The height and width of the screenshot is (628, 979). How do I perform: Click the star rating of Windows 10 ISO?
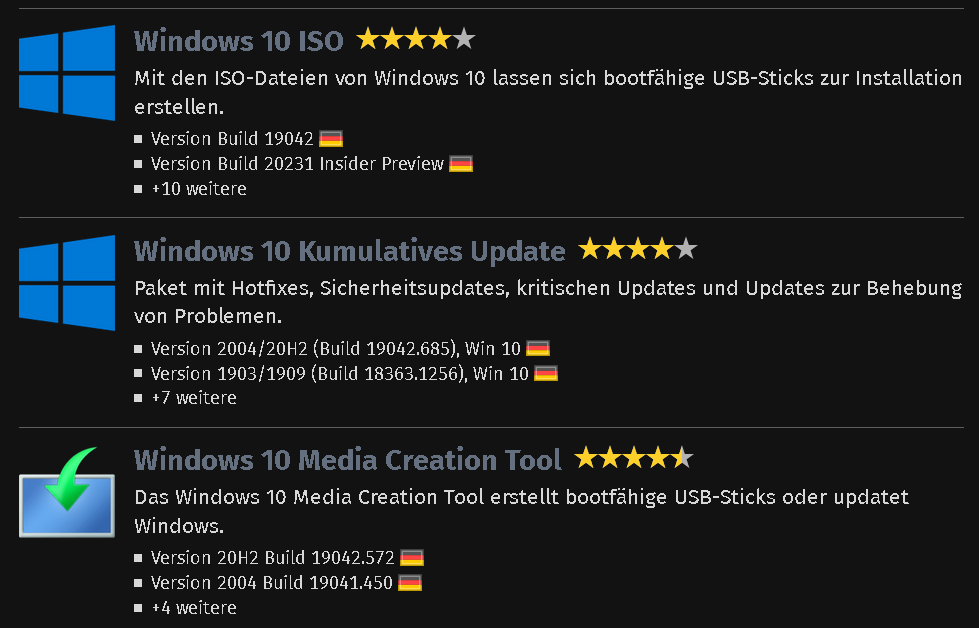pyautogui.click(x=416, y=39)
